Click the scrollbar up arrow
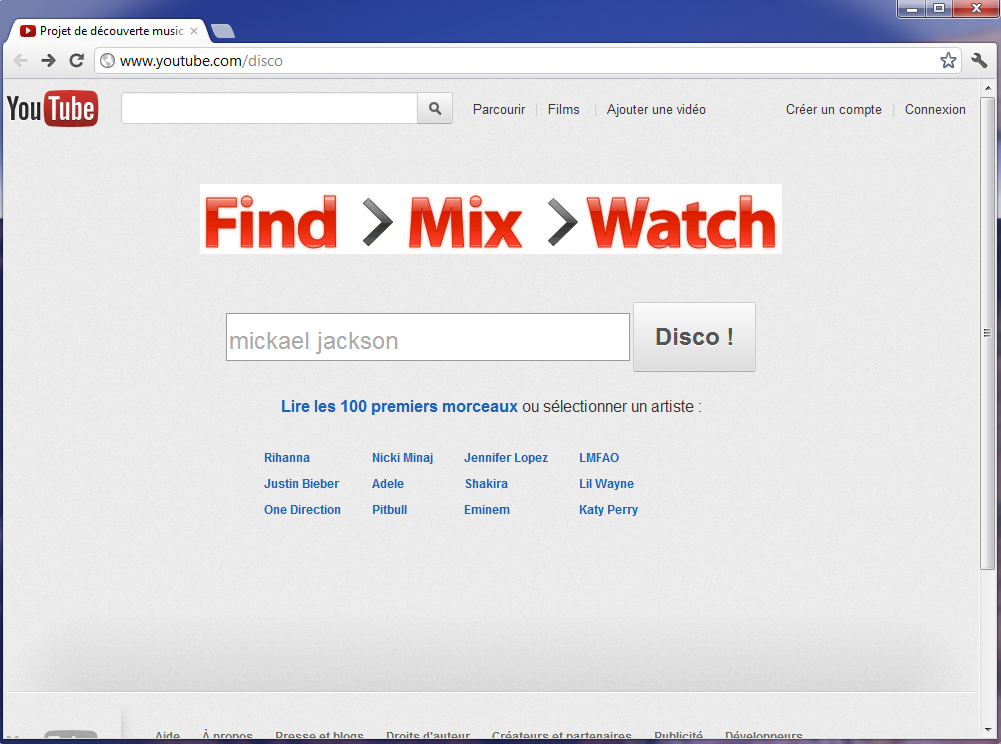Screen dimensions: 1001x744 click(x=988, y=88)
